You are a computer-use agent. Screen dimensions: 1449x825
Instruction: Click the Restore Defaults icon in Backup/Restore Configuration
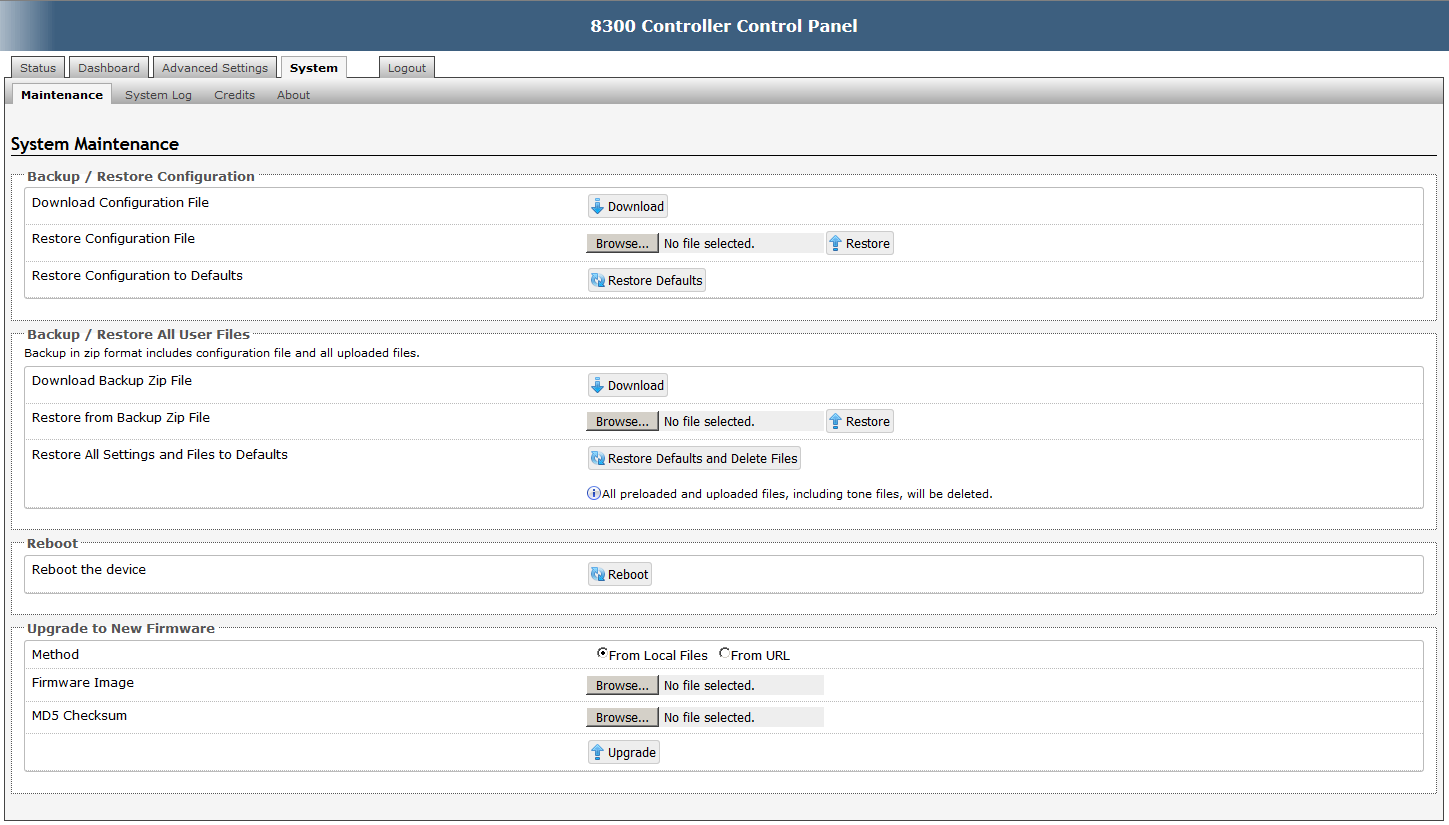pos(599,279)
